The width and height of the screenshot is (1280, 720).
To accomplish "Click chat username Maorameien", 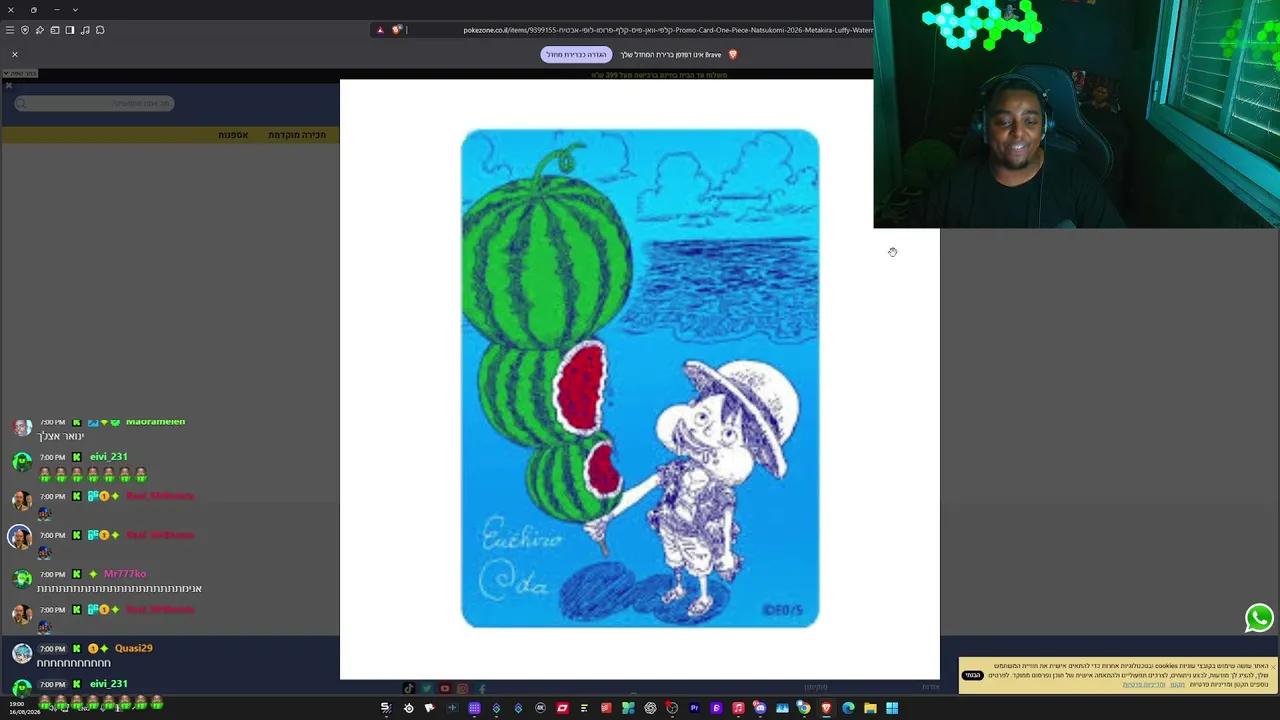I will (155, 422).
